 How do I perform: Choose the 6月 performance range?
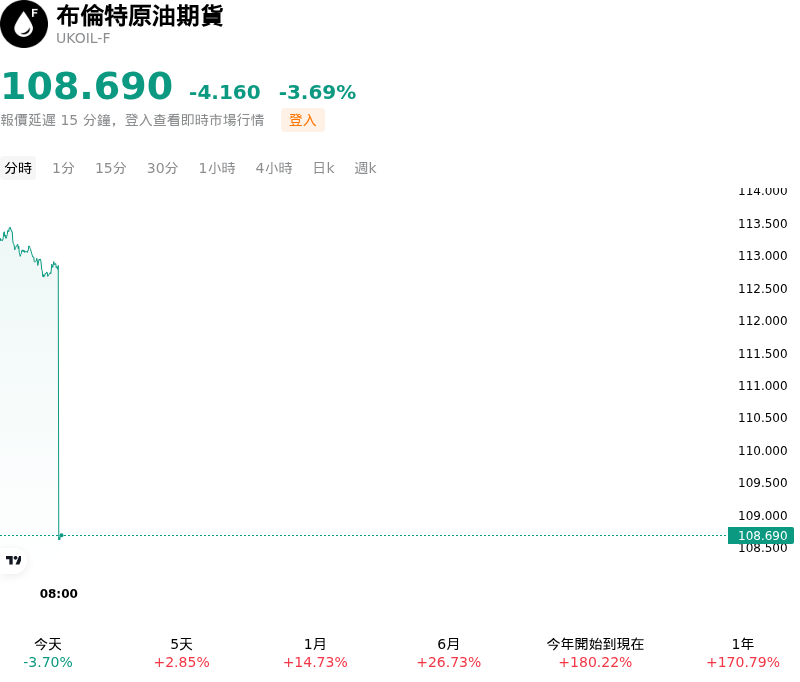click(449, 653)
